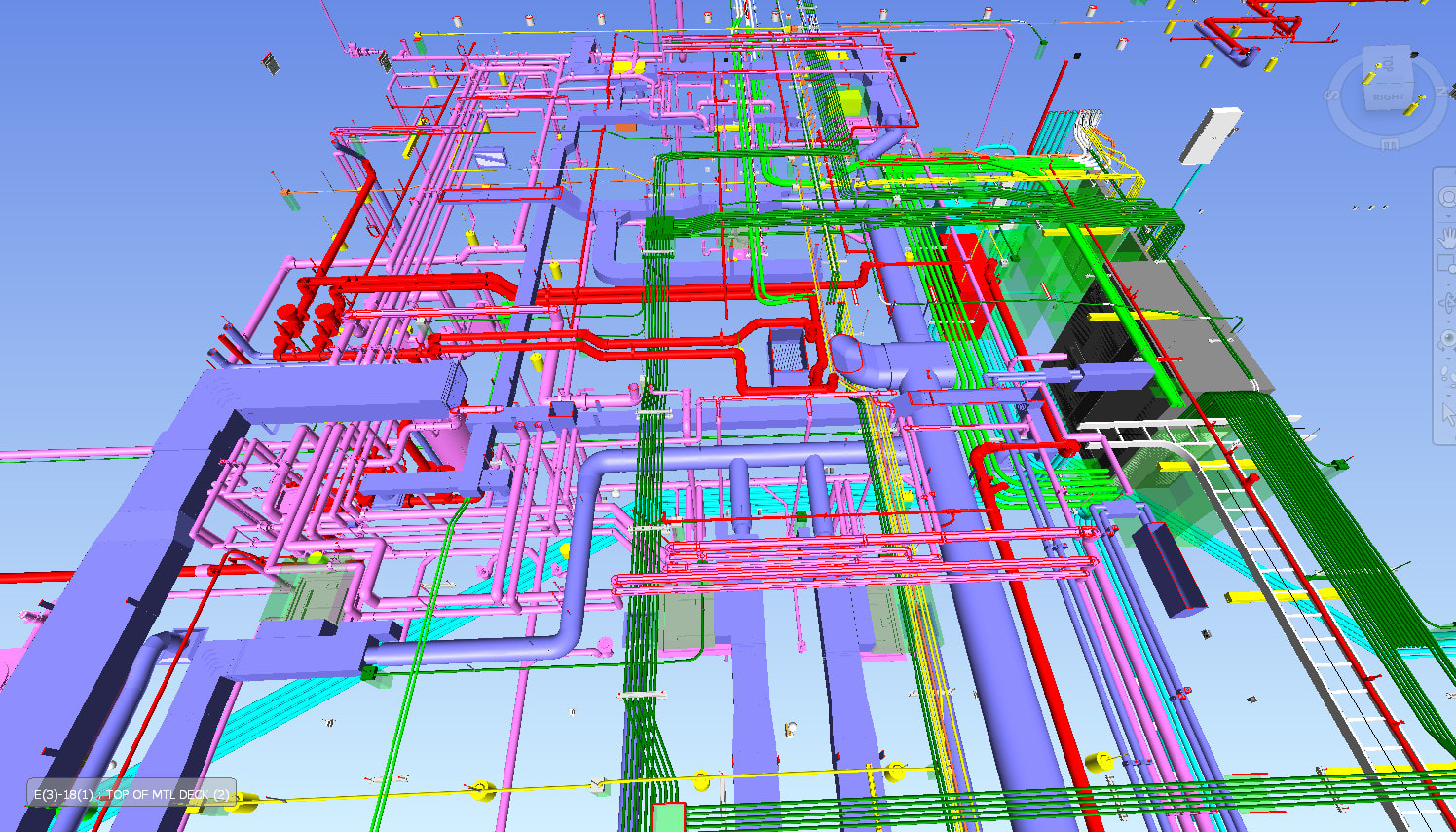Open dropdown arrow under the Orbit tool
The image size is (1456, 832).
(1448, 321)
